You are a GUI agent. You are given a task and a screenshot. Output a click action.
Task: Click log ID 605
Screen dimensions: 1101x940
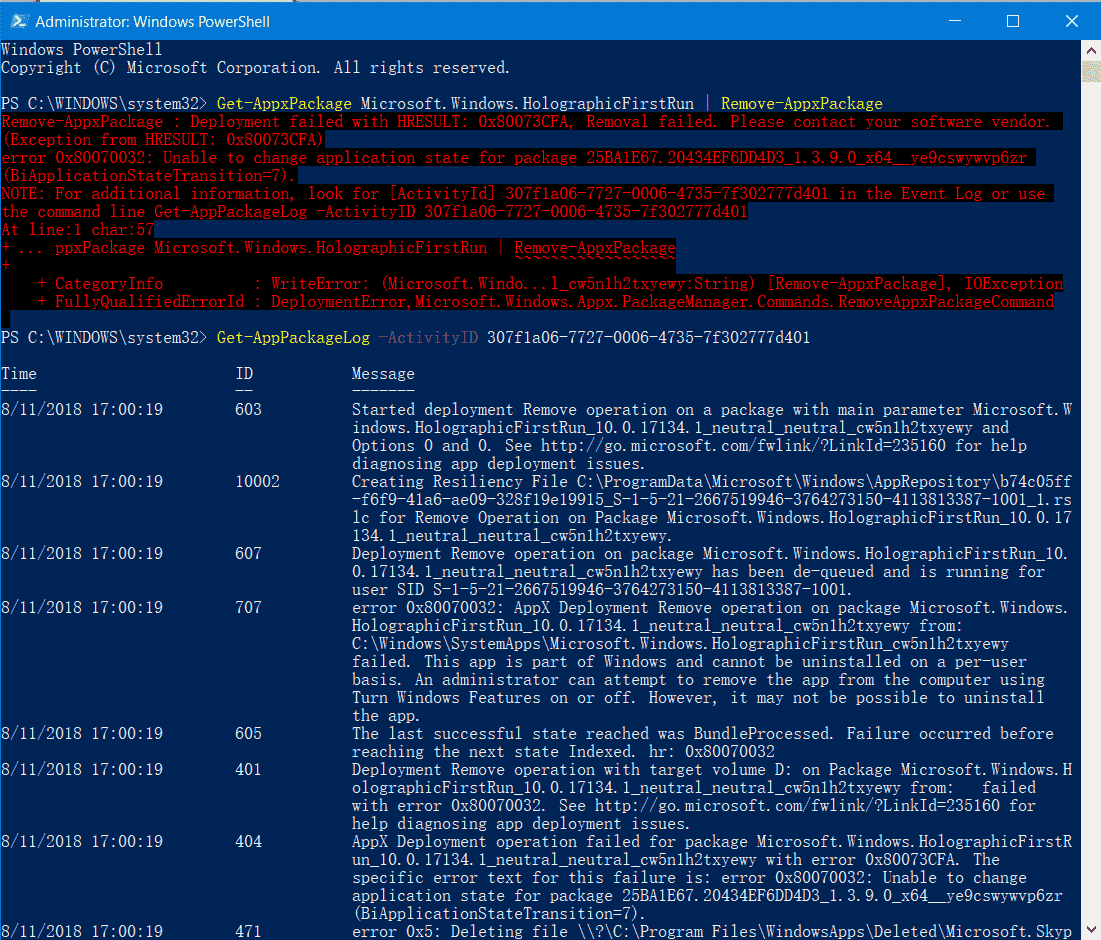point(249,734)
